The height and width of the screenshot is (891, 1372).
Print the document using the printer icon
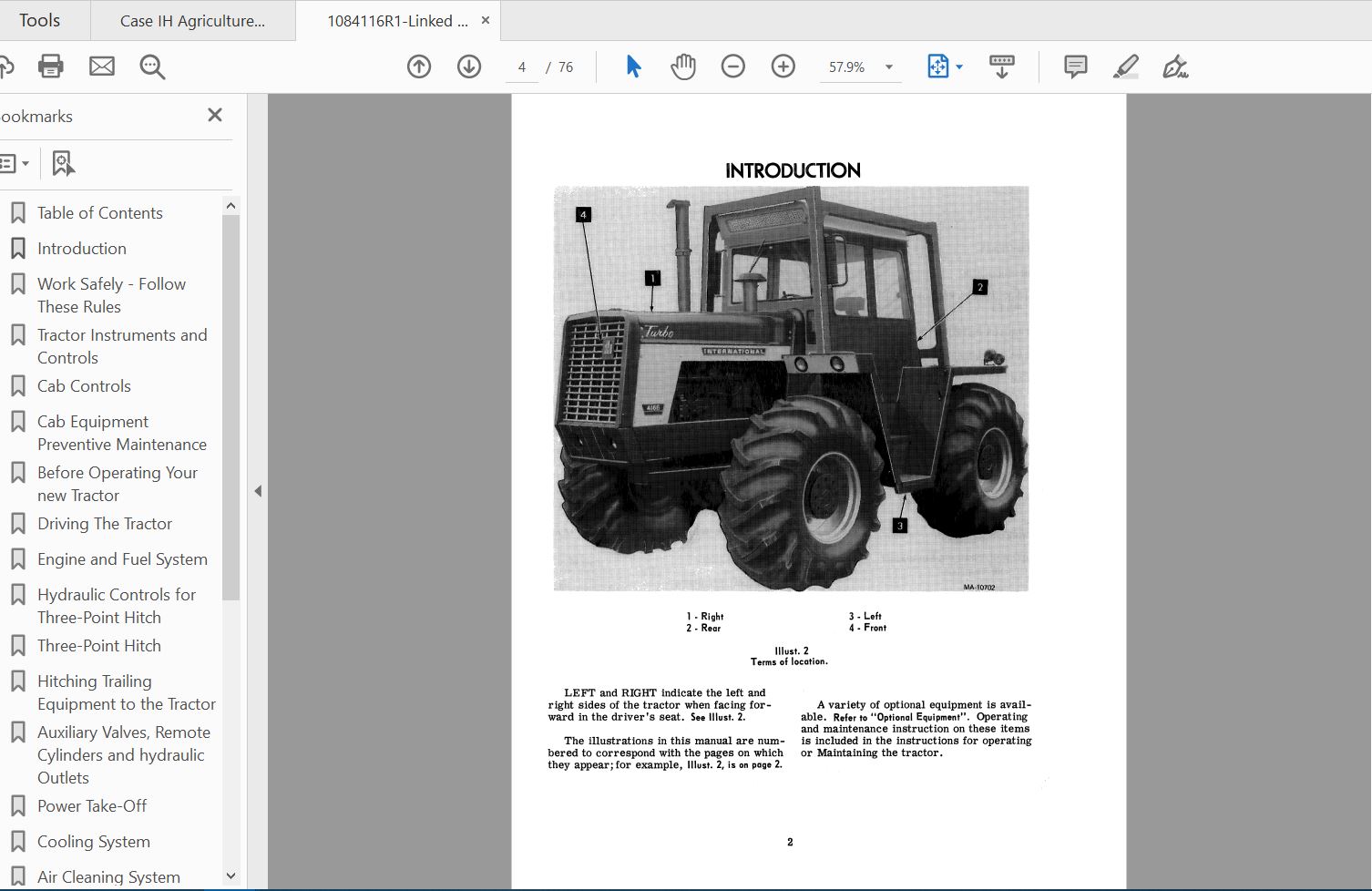(x=51, y=67)
